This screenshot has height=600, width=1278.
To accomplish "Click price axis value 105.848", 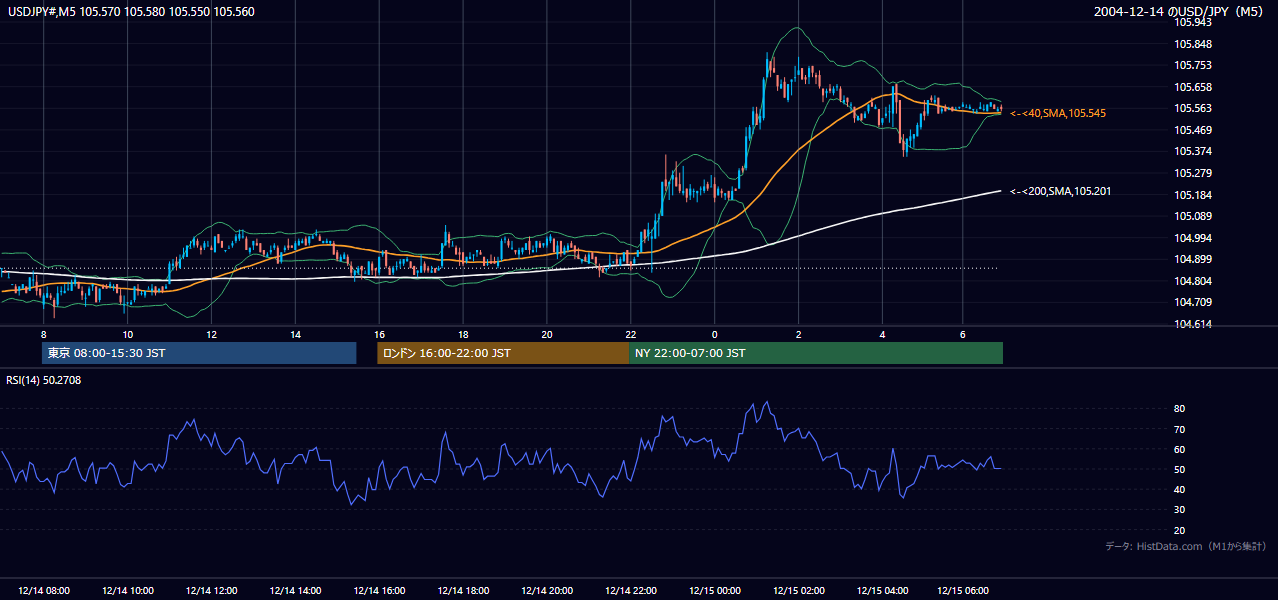I will click(1192, 44).
